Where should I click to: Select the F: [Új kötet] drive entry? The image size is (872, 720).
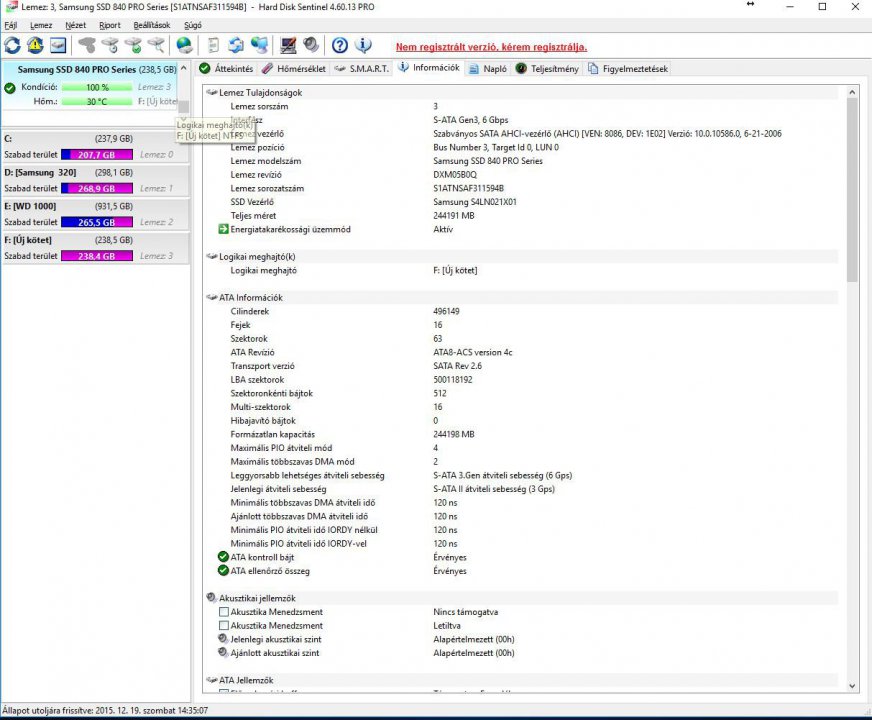tap(95, 248)
